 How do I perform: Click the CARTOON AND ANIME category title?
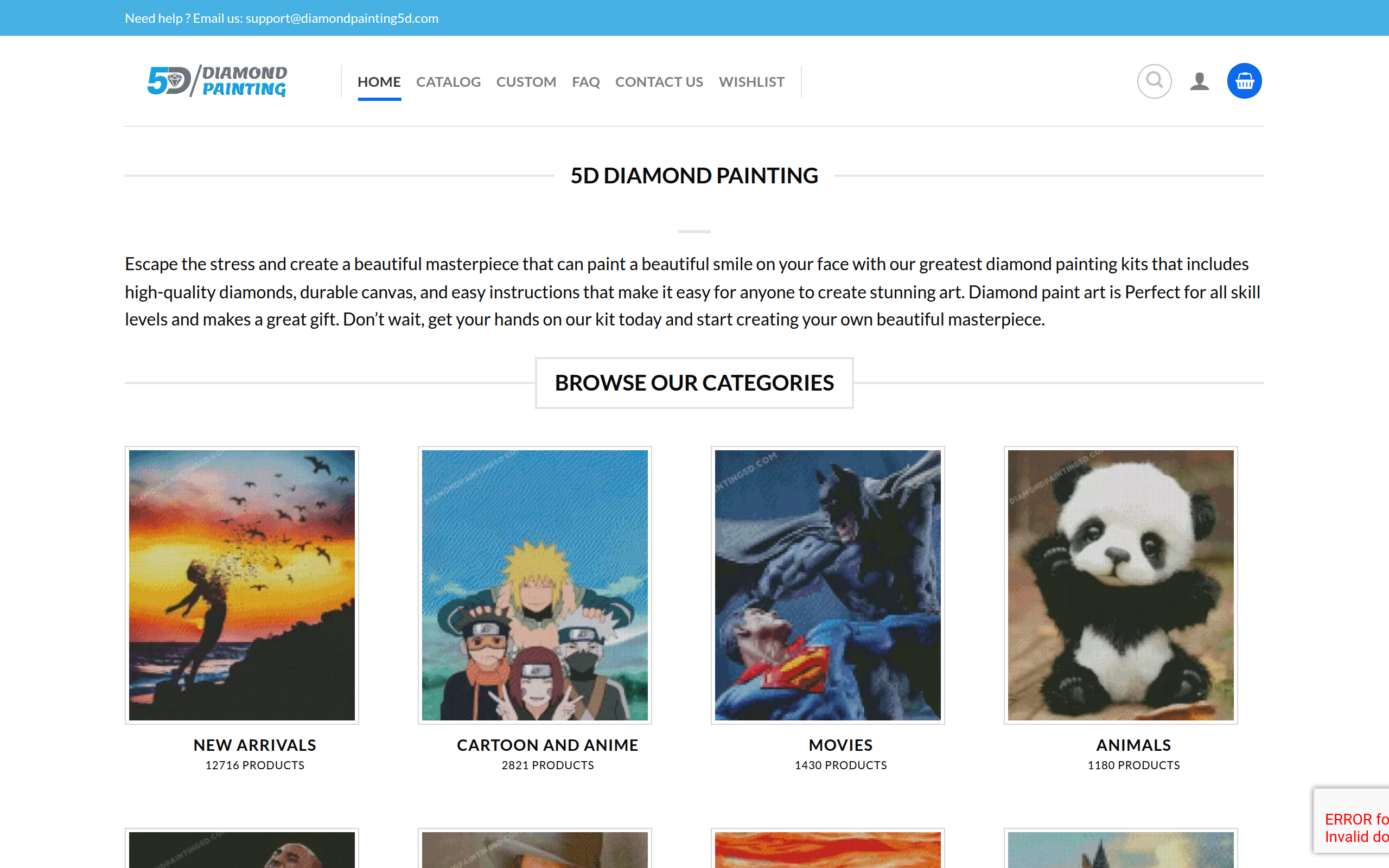click(547, 744)
